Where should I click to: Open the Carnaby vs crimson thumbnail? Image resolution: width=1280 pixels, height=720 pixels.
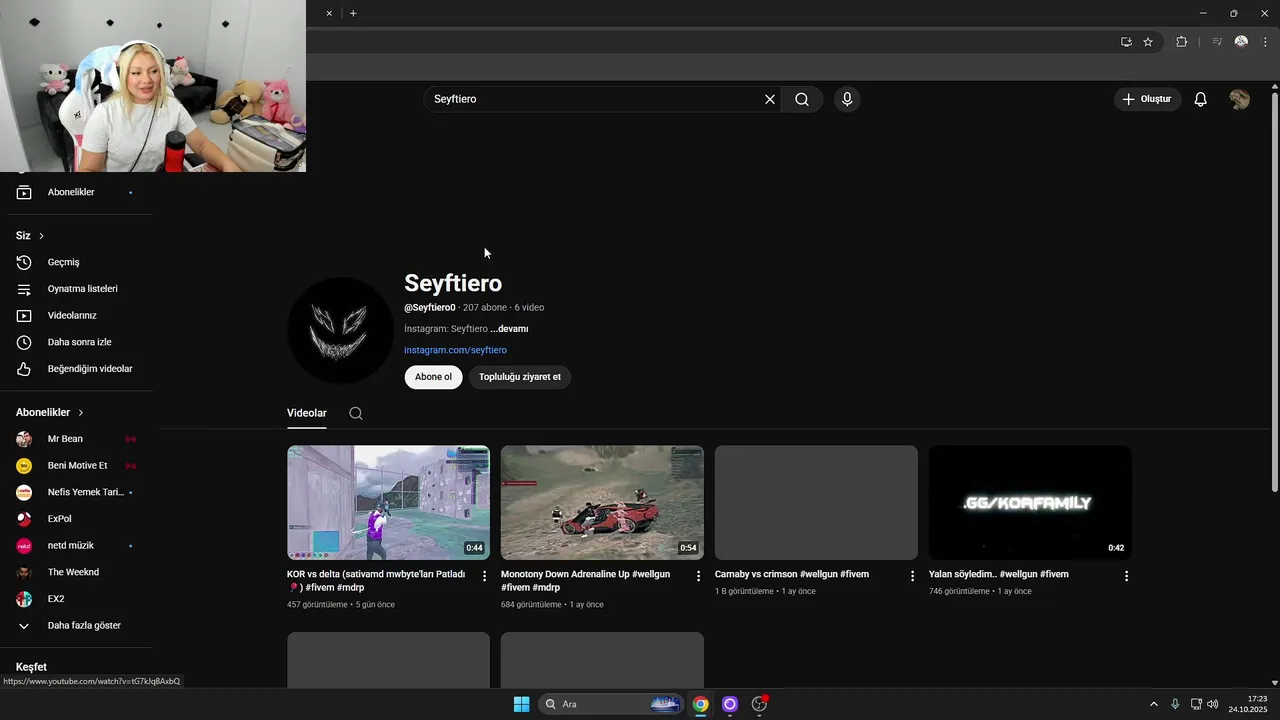pos(816,502)
